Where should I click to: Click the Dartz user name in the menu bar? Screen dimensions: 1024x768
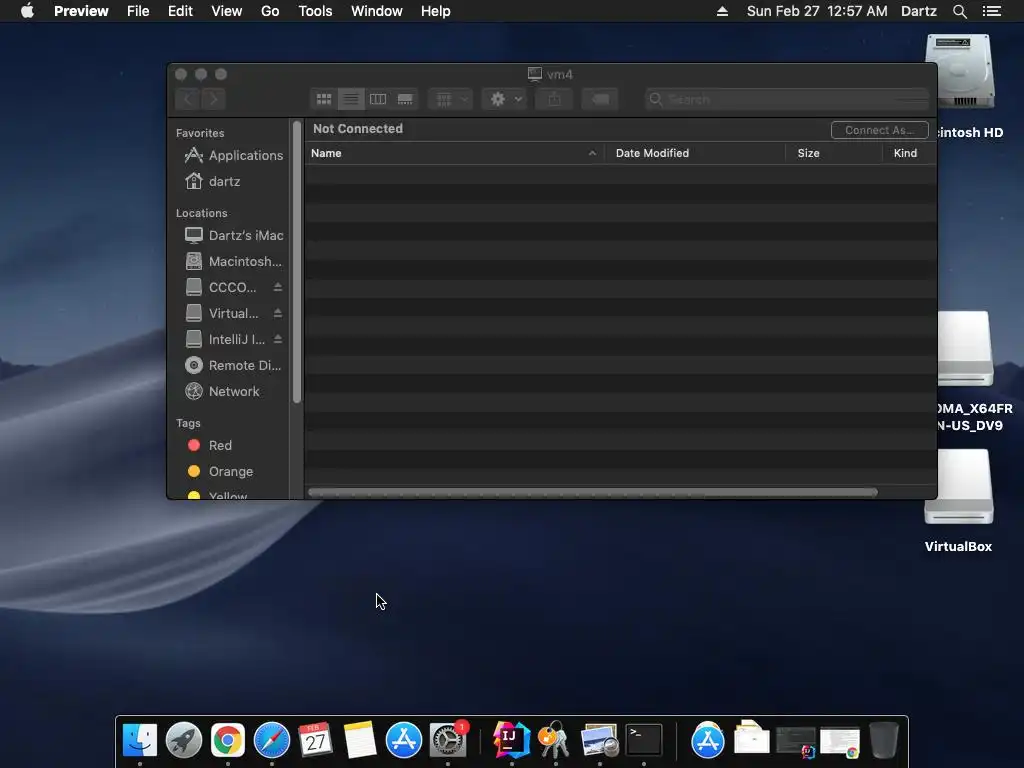pyautogui.click(x=919, y=11)
